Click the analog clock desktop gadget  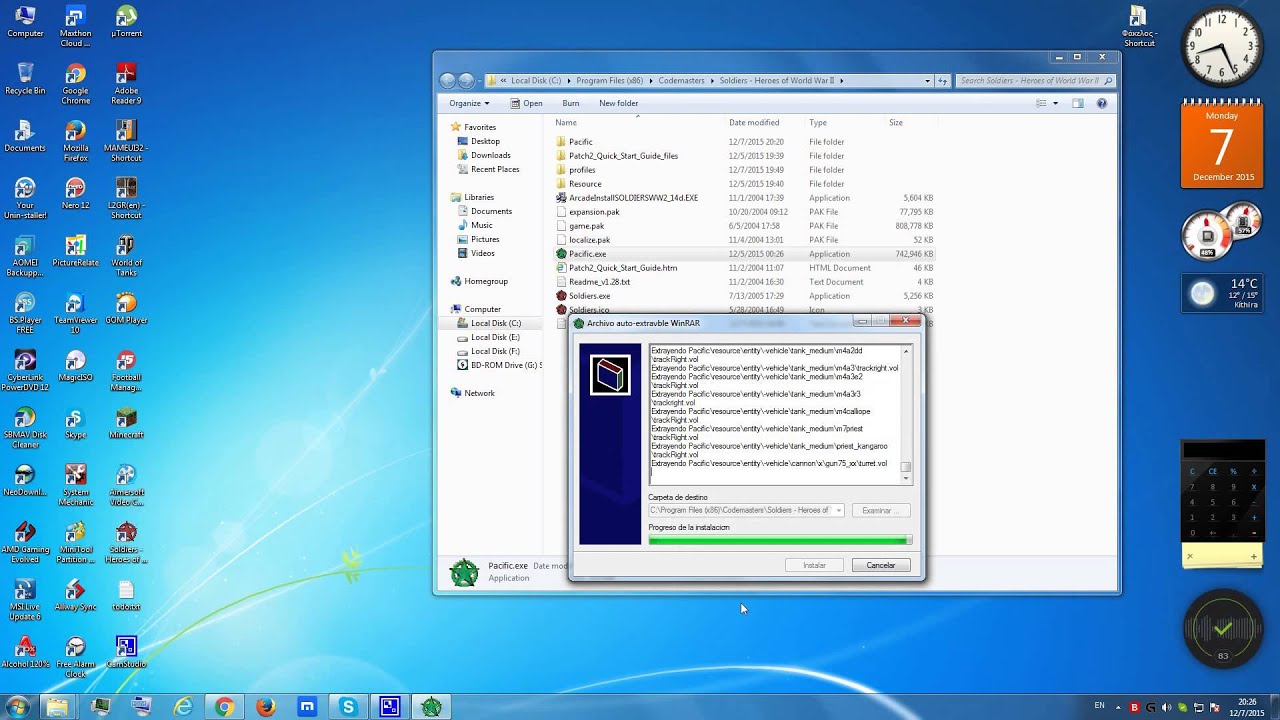point(1223,47)
